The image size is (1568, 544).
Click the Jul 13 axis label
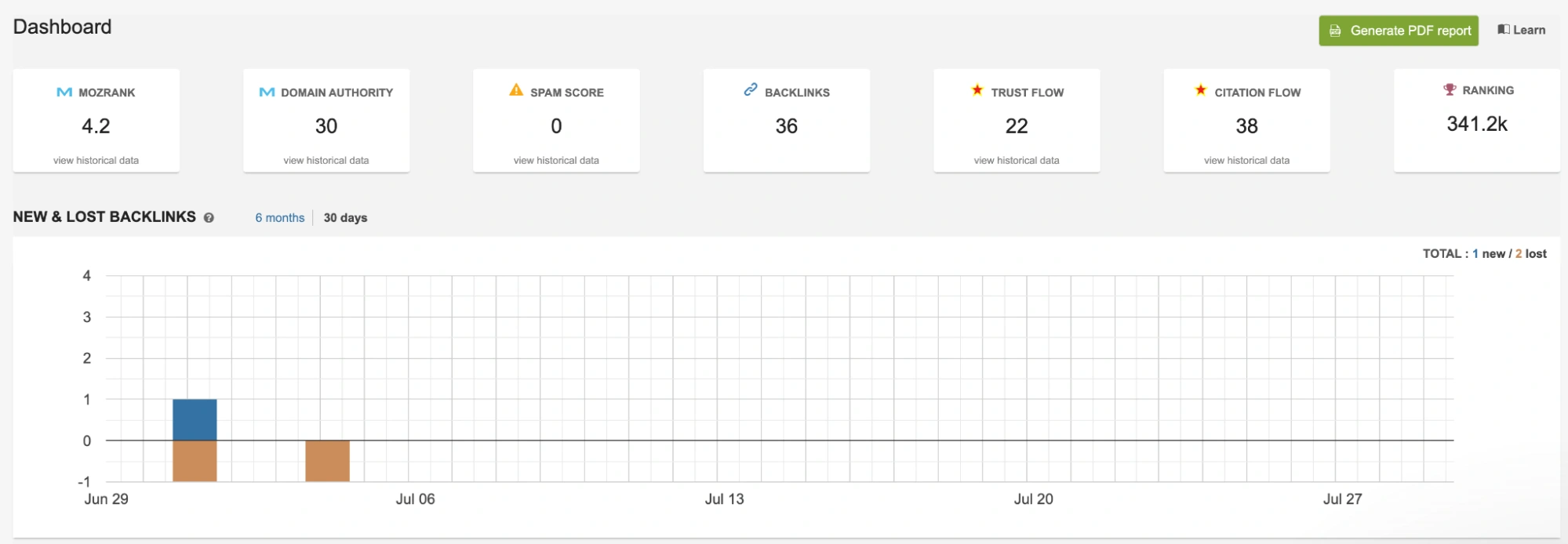tap(725, 499)
